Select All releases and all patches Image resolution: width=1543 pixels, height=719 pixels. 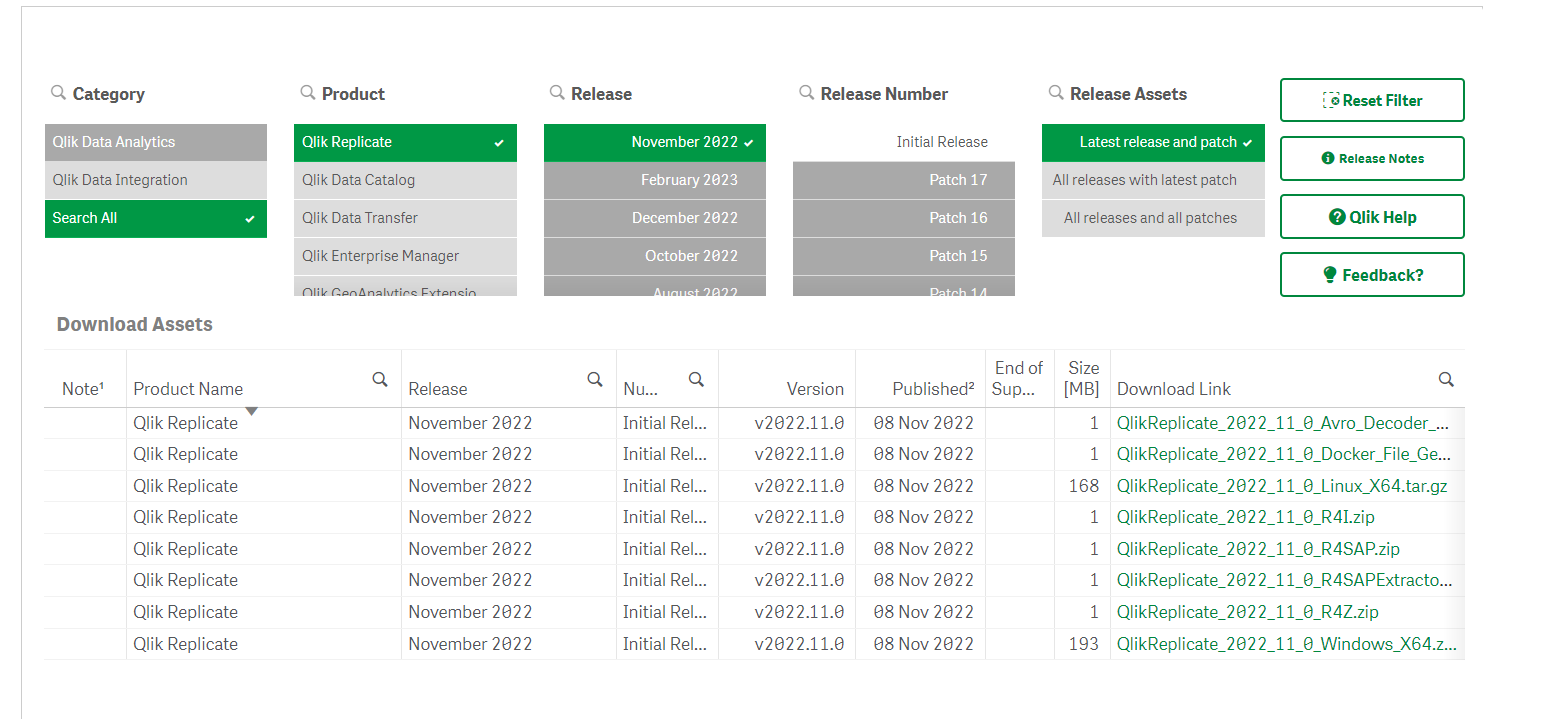[1152, 218]
